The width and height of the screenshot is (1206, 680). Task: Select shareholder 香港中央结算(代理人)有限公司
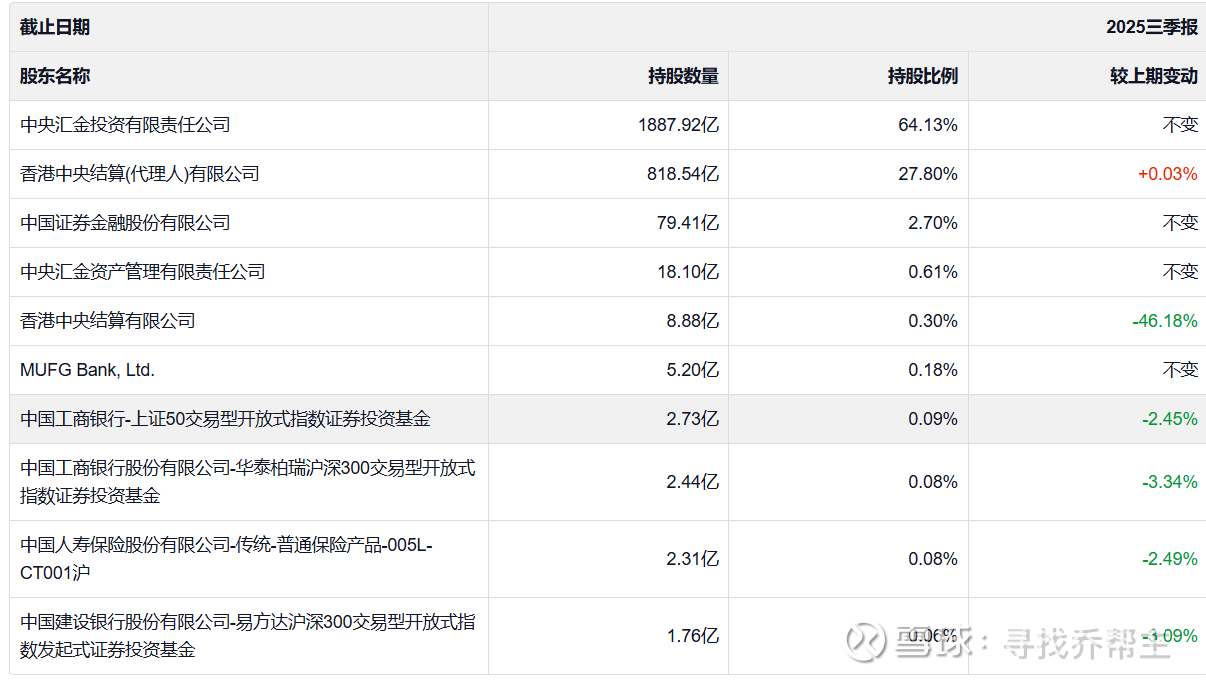(140, 174)
